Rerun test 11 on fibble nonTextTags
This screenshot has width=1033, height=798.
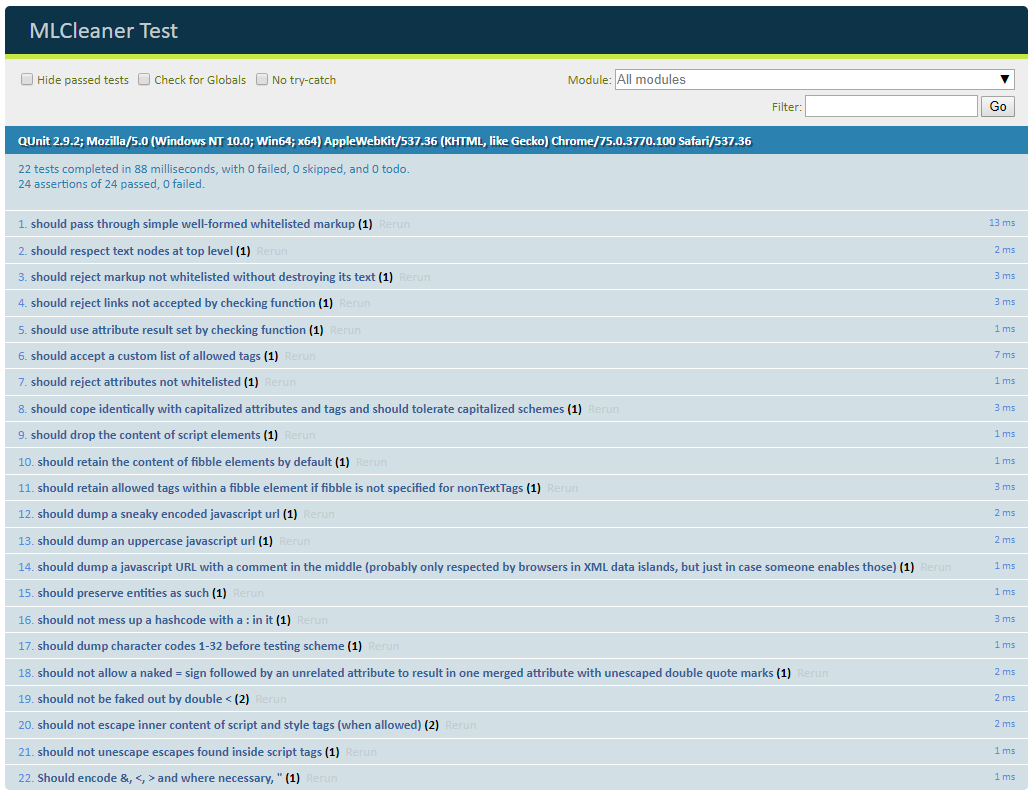(x=563, y=488)
